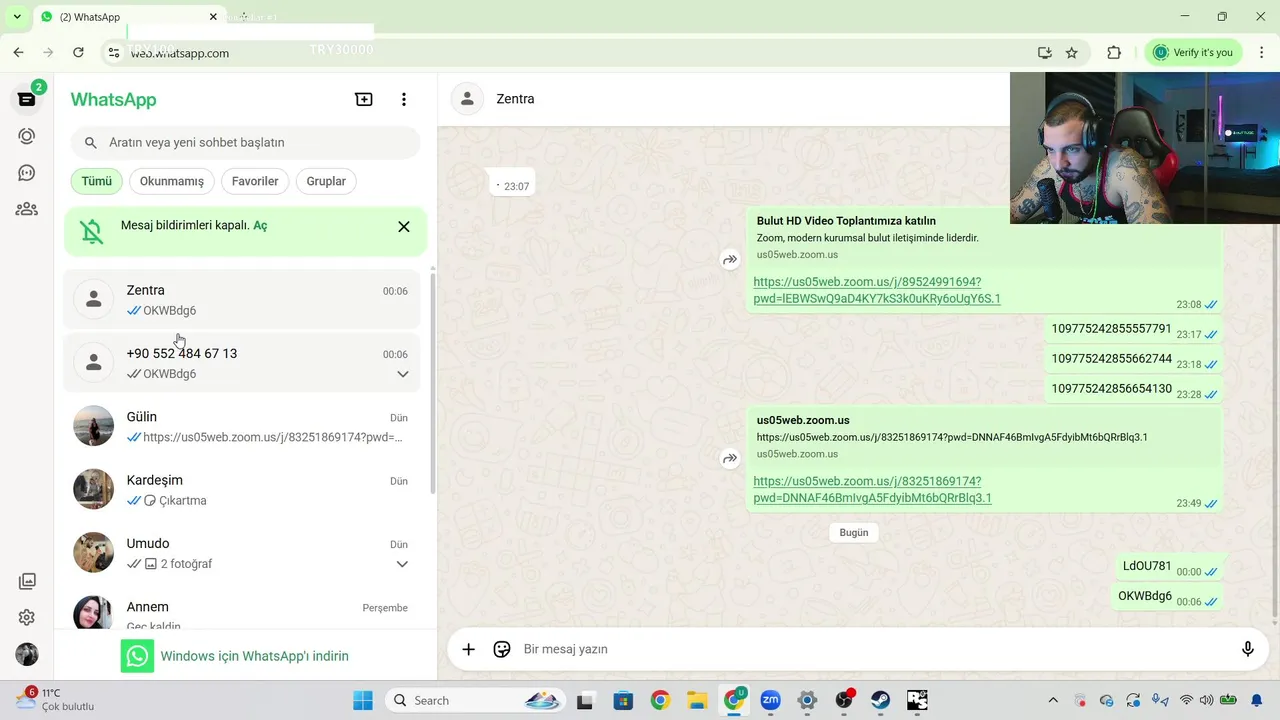This screenshot has height=720, width=1280.
Task: Open the Umudo chat
Action: (x=242, y=553)
